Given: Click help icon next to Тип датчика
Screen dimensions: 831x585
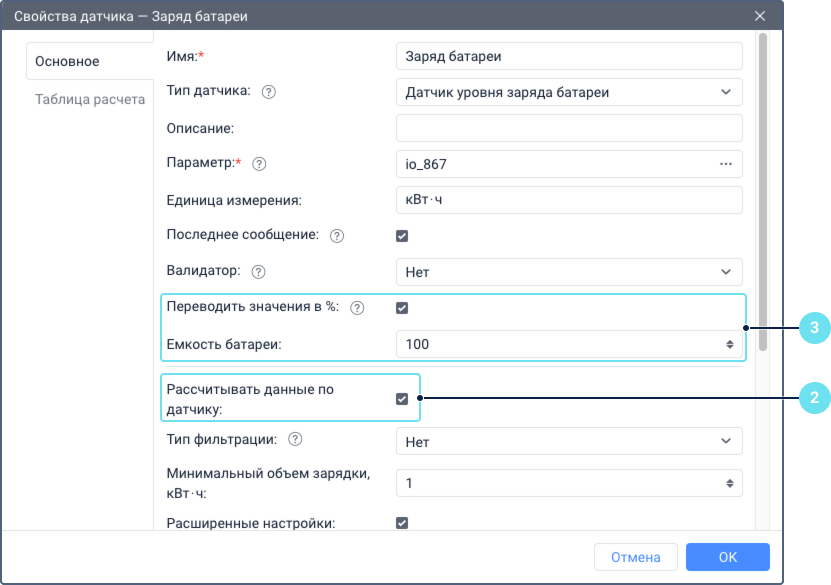Looking at the screenshot, I should 268,92.
